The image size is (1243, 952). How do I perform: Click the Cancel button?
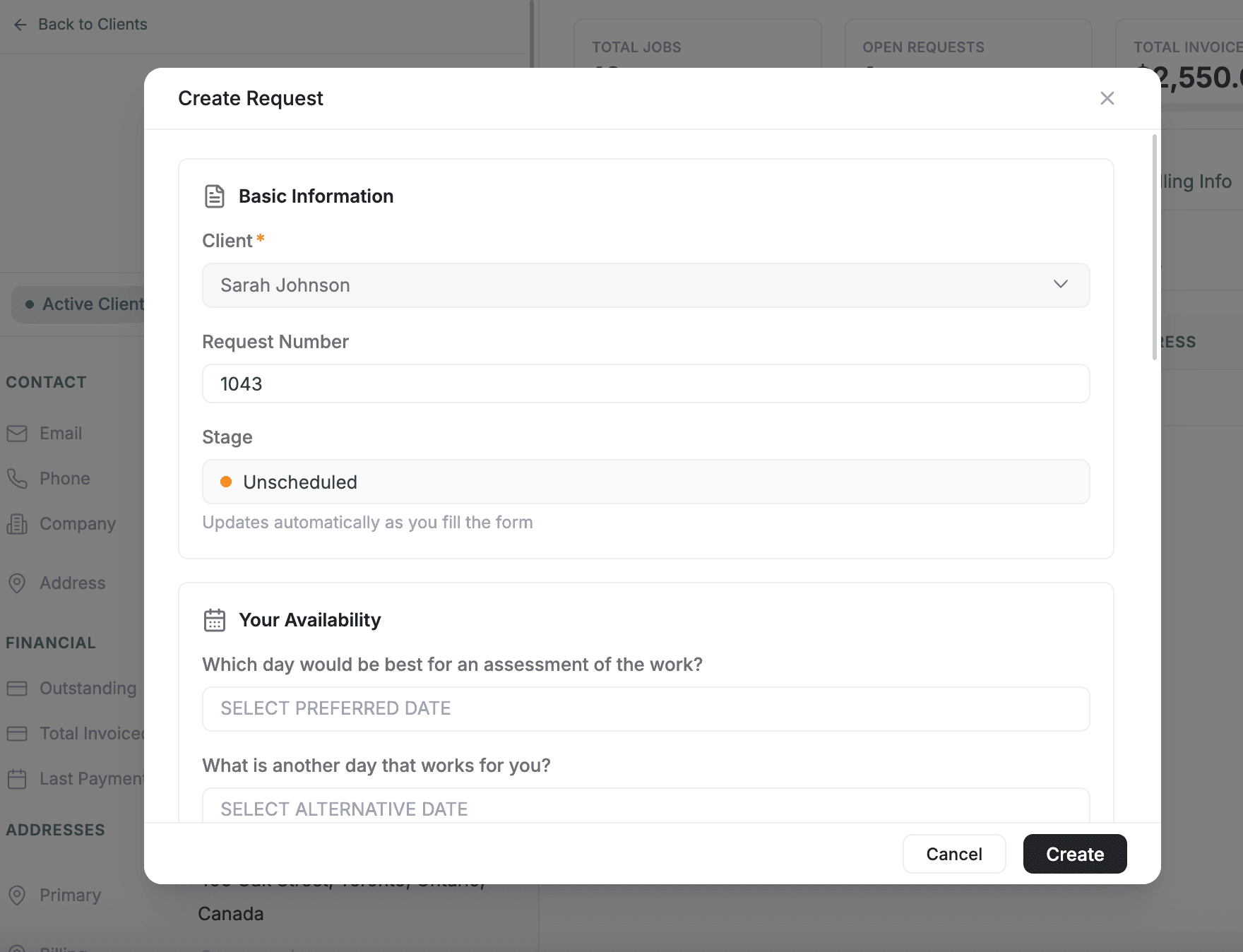click(x=954, y=854)
